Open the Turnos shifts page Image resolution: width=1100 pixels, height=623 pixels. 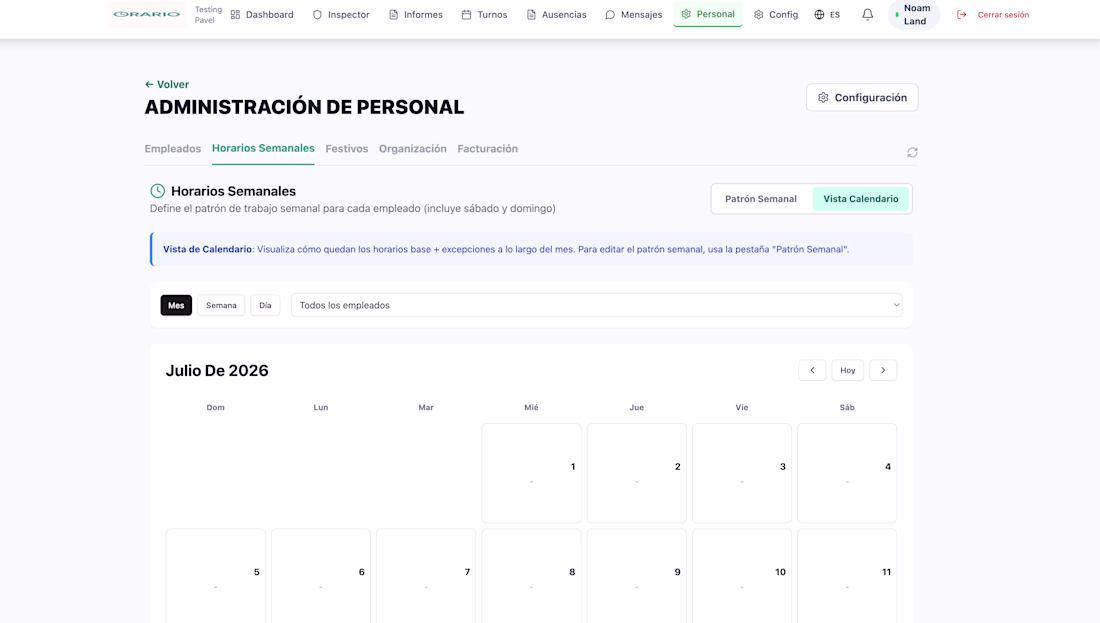[484, 15]
